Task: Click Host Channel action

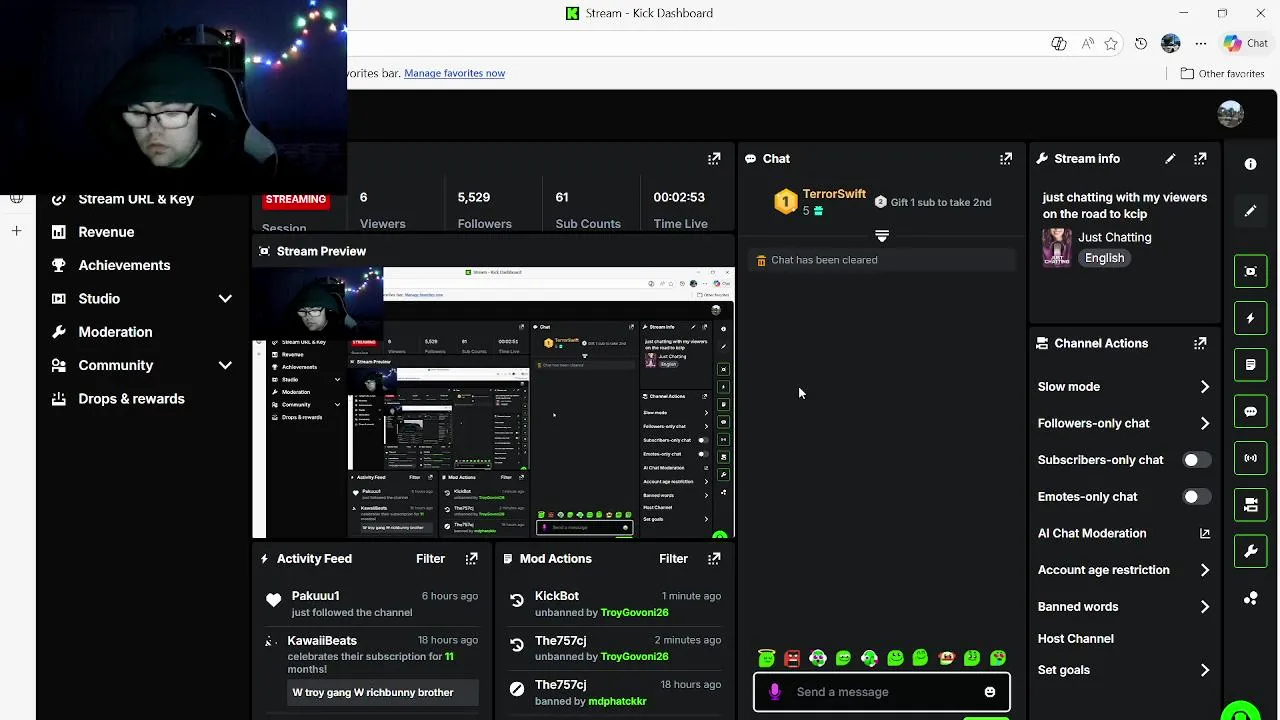Action: coord(1076,639)
